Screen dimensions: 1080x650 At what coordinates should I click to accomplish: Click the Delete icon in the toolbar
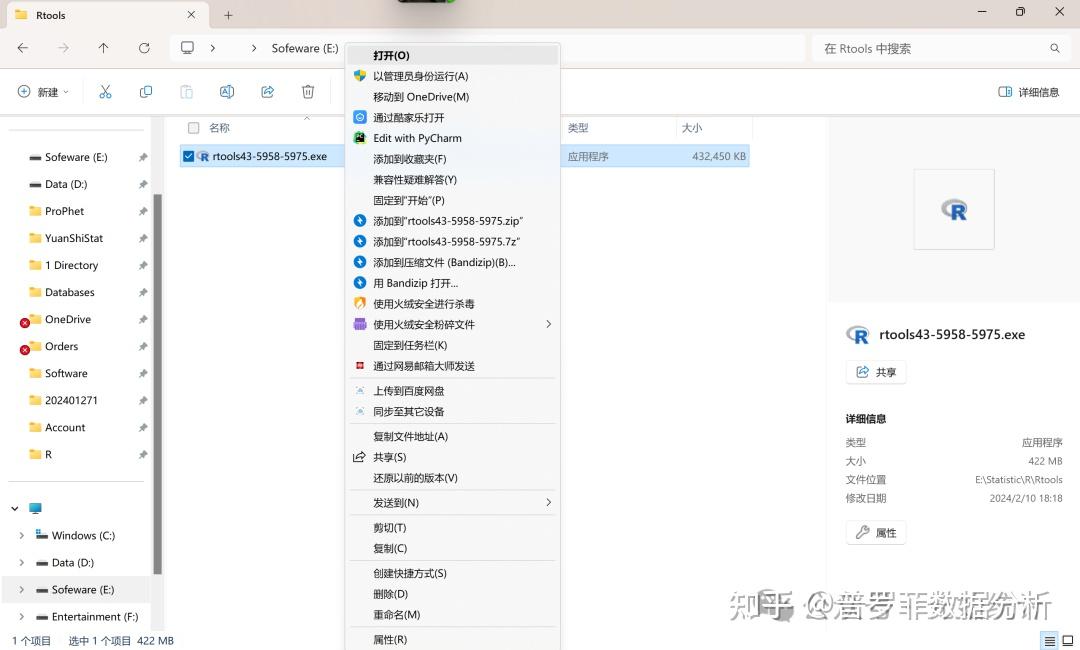tap(307, 91)
